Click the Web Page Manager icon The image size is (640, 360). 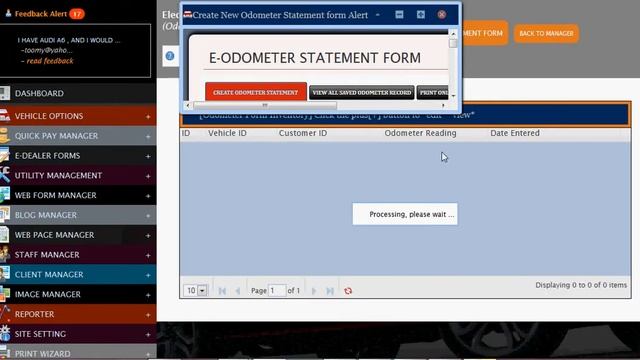pos(4,235)
